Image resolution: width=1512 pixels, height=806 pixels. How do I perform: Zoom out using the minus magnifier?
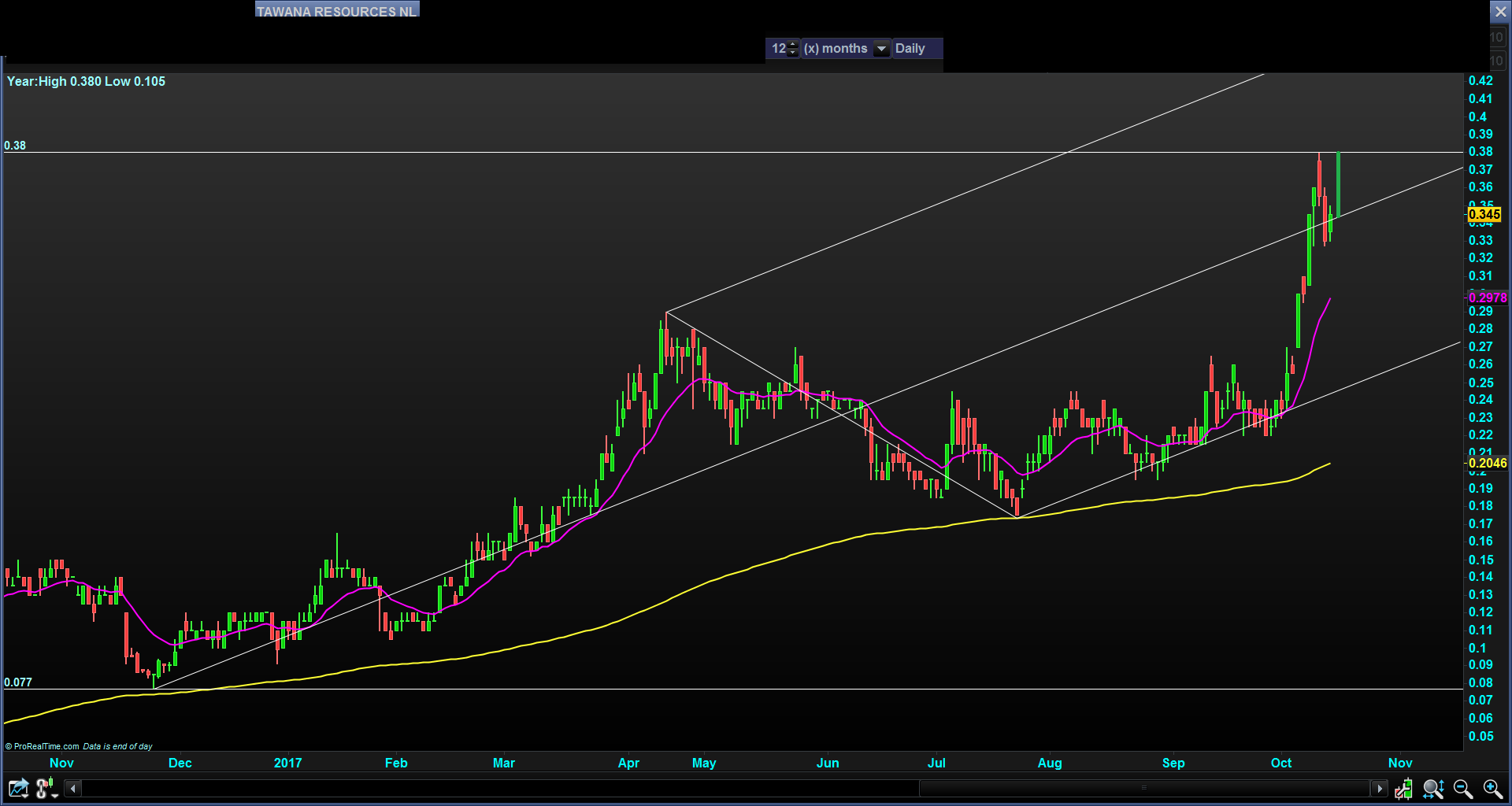(x=1463, y=789)
